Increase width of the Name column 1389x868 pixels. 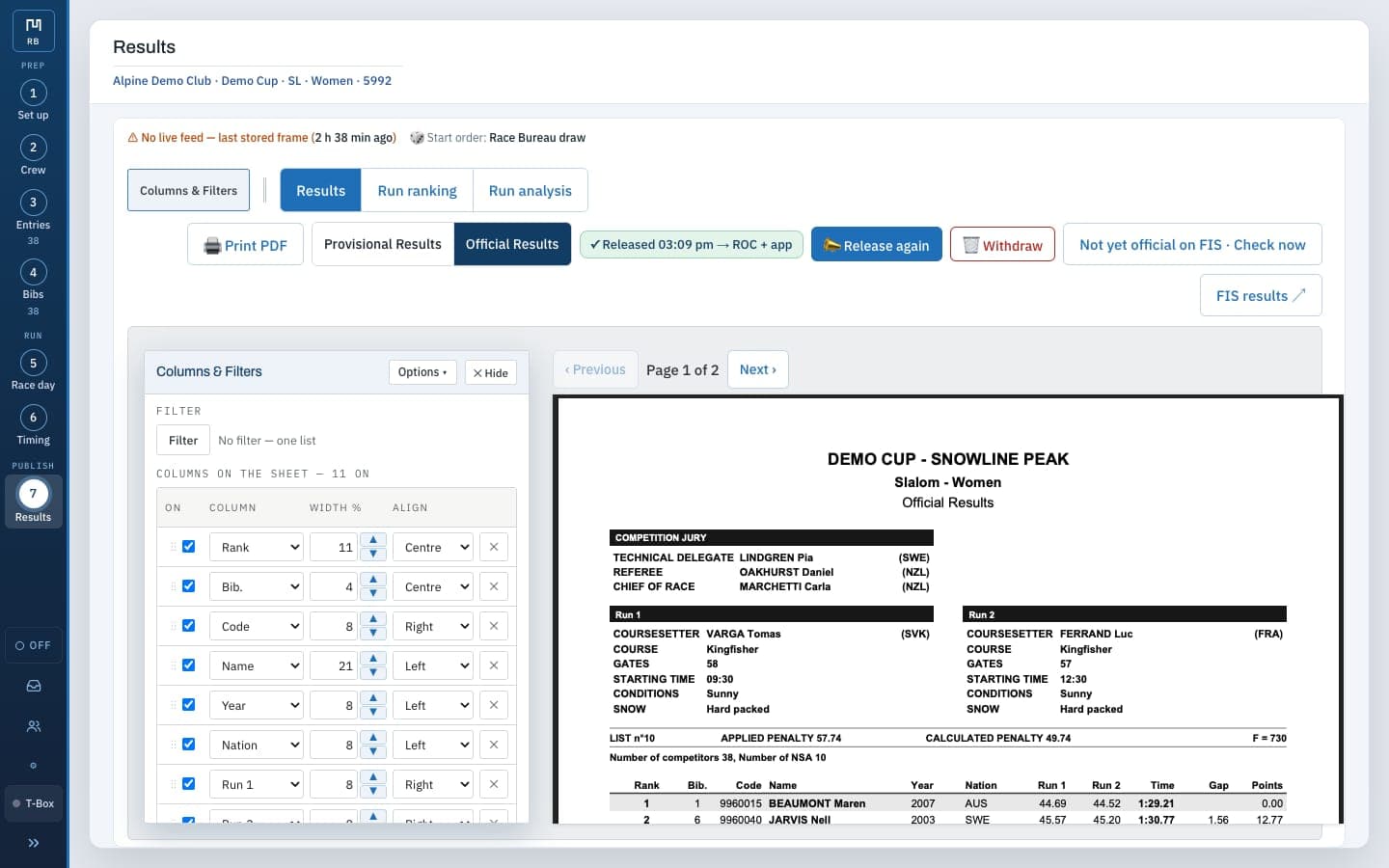pyautogui.click(x=373, y=659)
